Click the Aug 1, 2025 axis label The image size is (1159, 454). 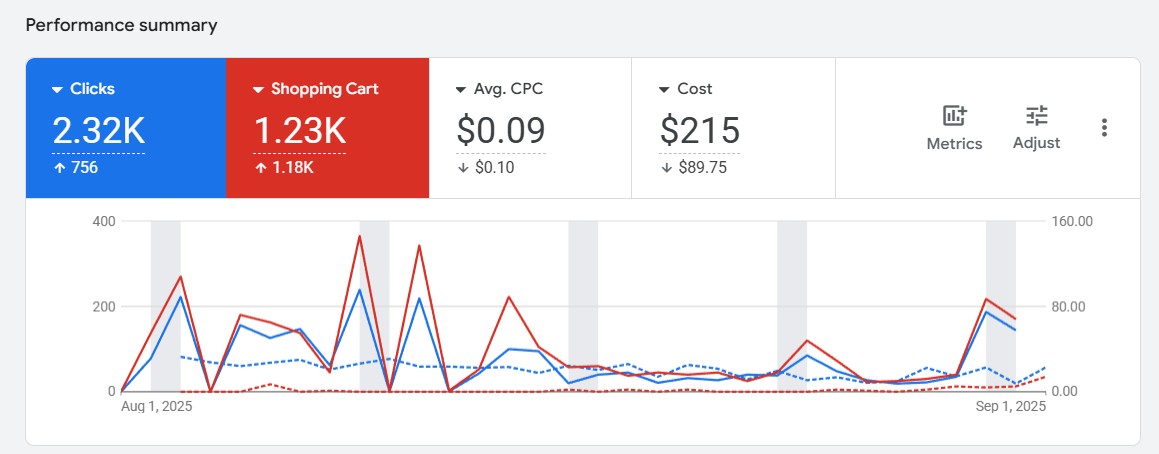156,407
